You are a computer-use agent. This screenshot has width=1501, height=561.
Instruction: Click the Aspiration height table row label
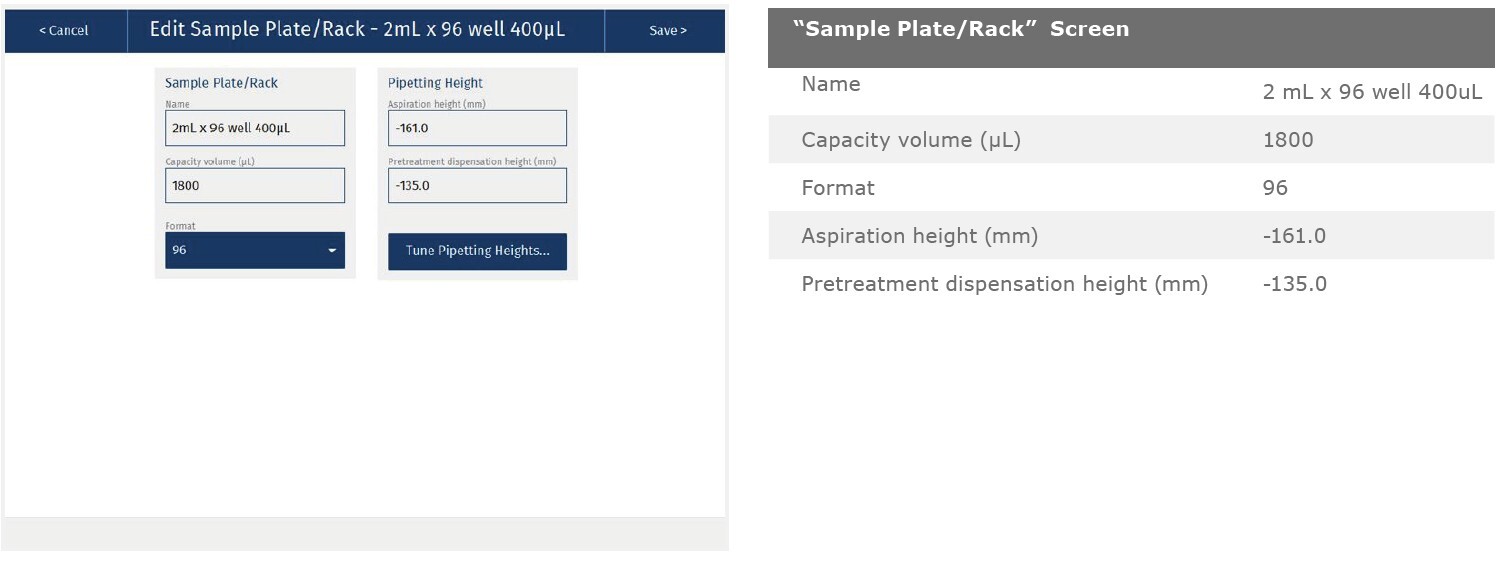click(x=919, y=236)
